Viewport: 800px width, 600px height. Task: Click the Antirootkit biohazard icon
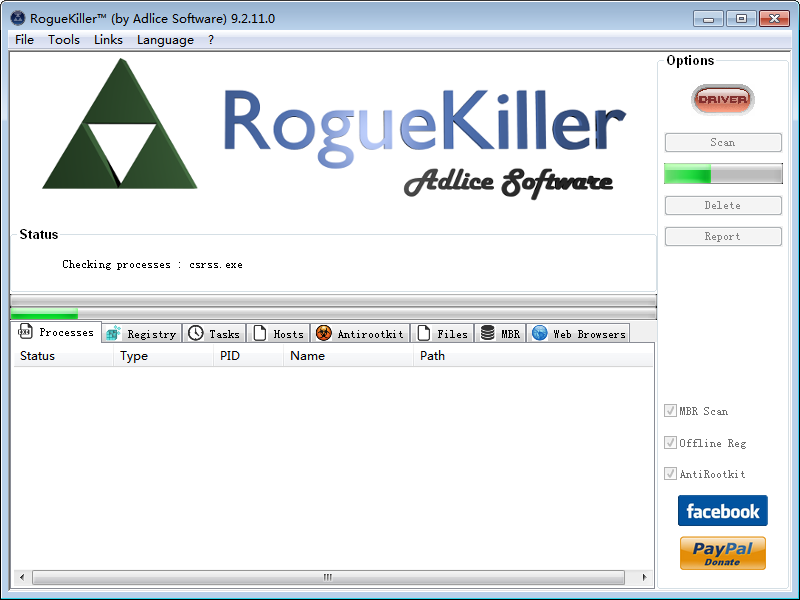tap(323, 333)
